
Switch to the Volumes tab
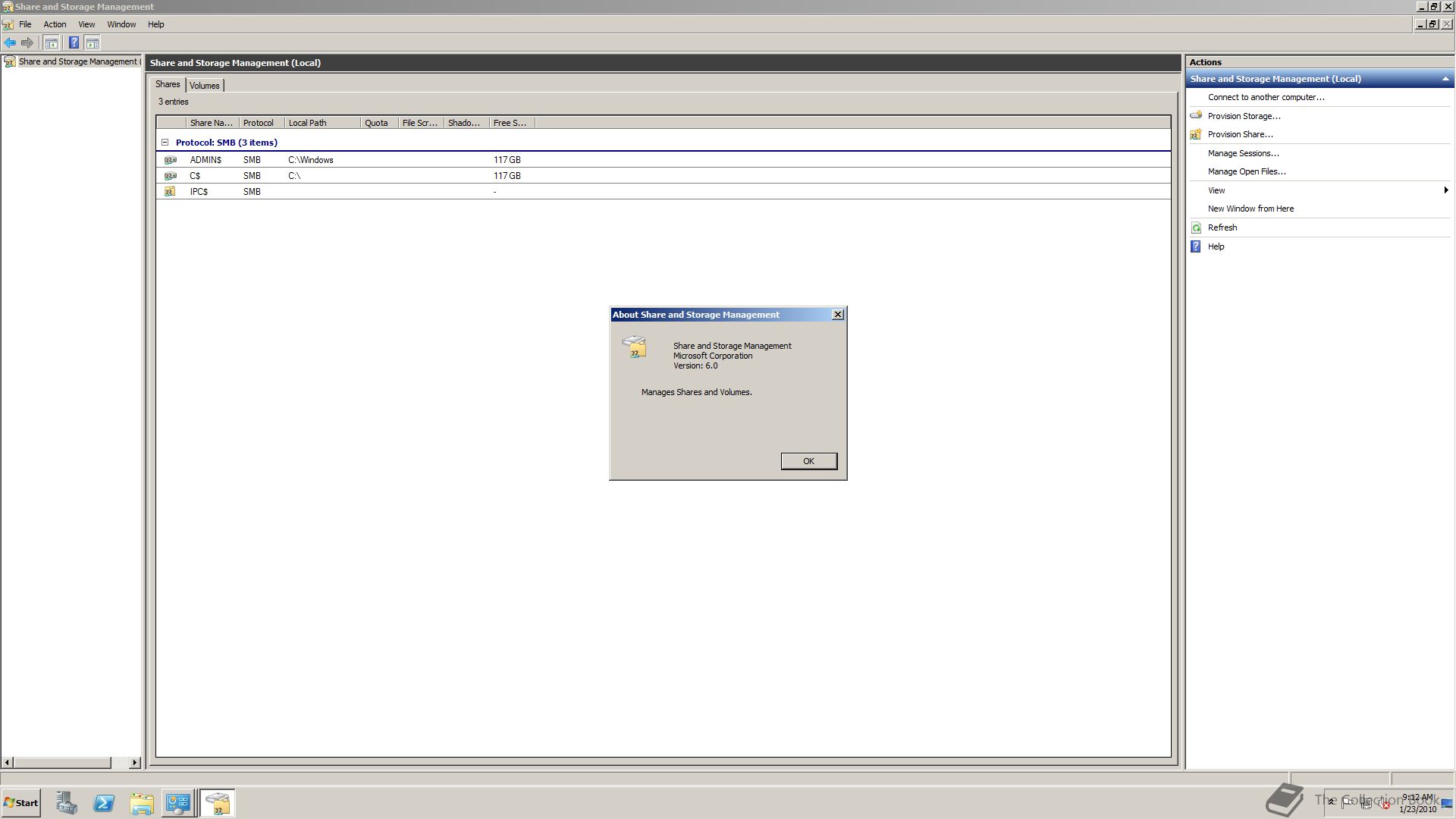204,86
